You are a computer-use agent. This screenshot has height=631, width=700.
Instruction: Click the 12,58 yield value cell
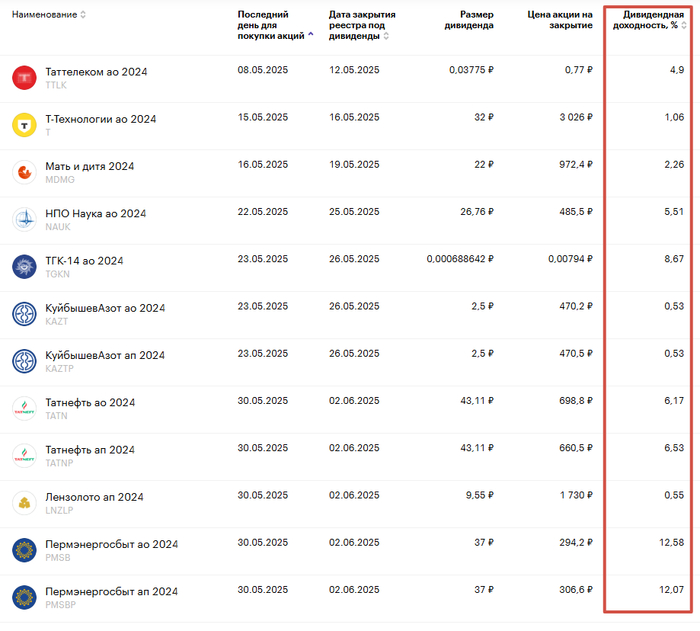[x=671, y=542]
